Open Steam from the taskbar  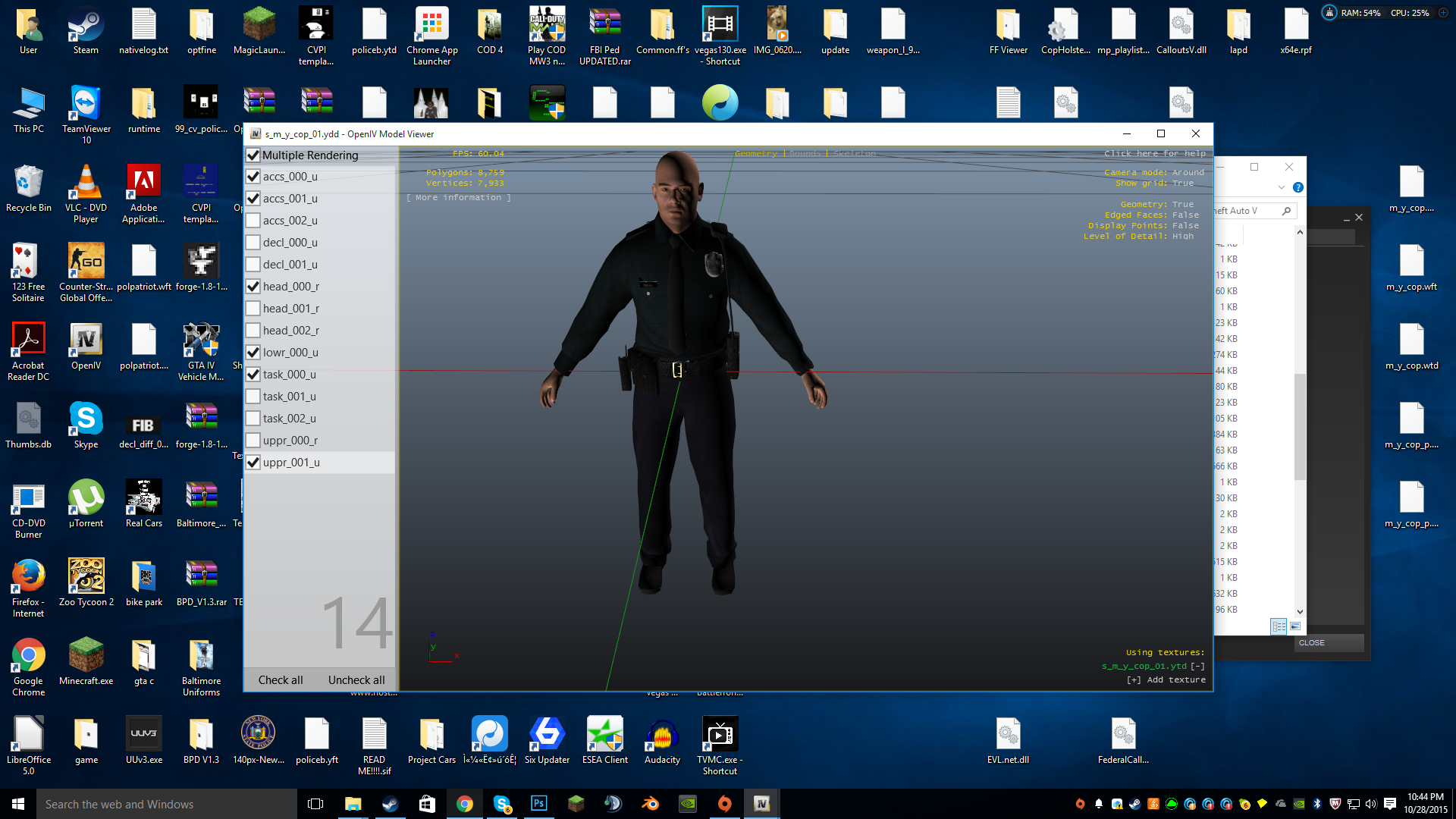391,804
